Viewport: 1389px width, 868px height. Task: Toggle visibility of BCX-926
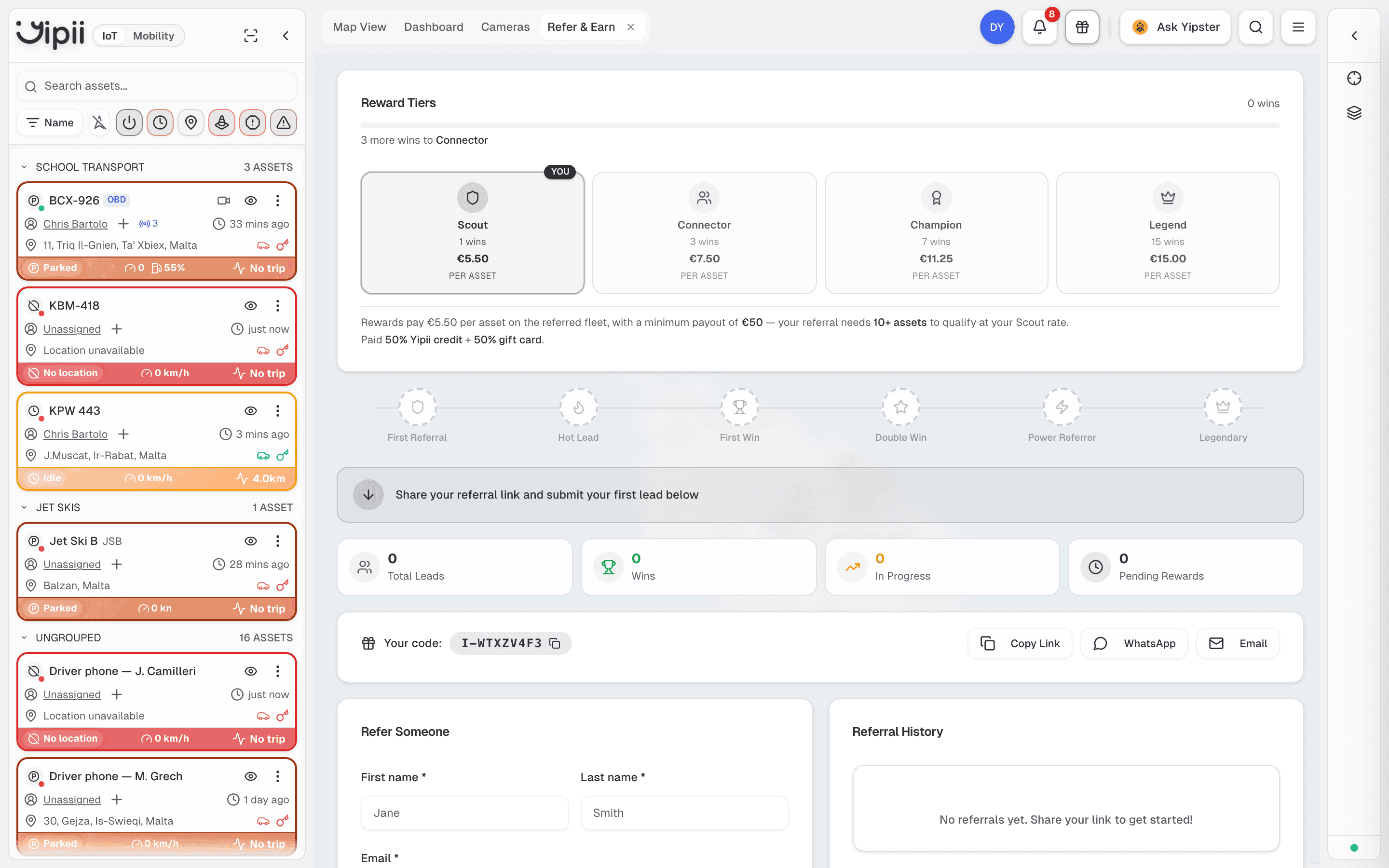point(251,200)
